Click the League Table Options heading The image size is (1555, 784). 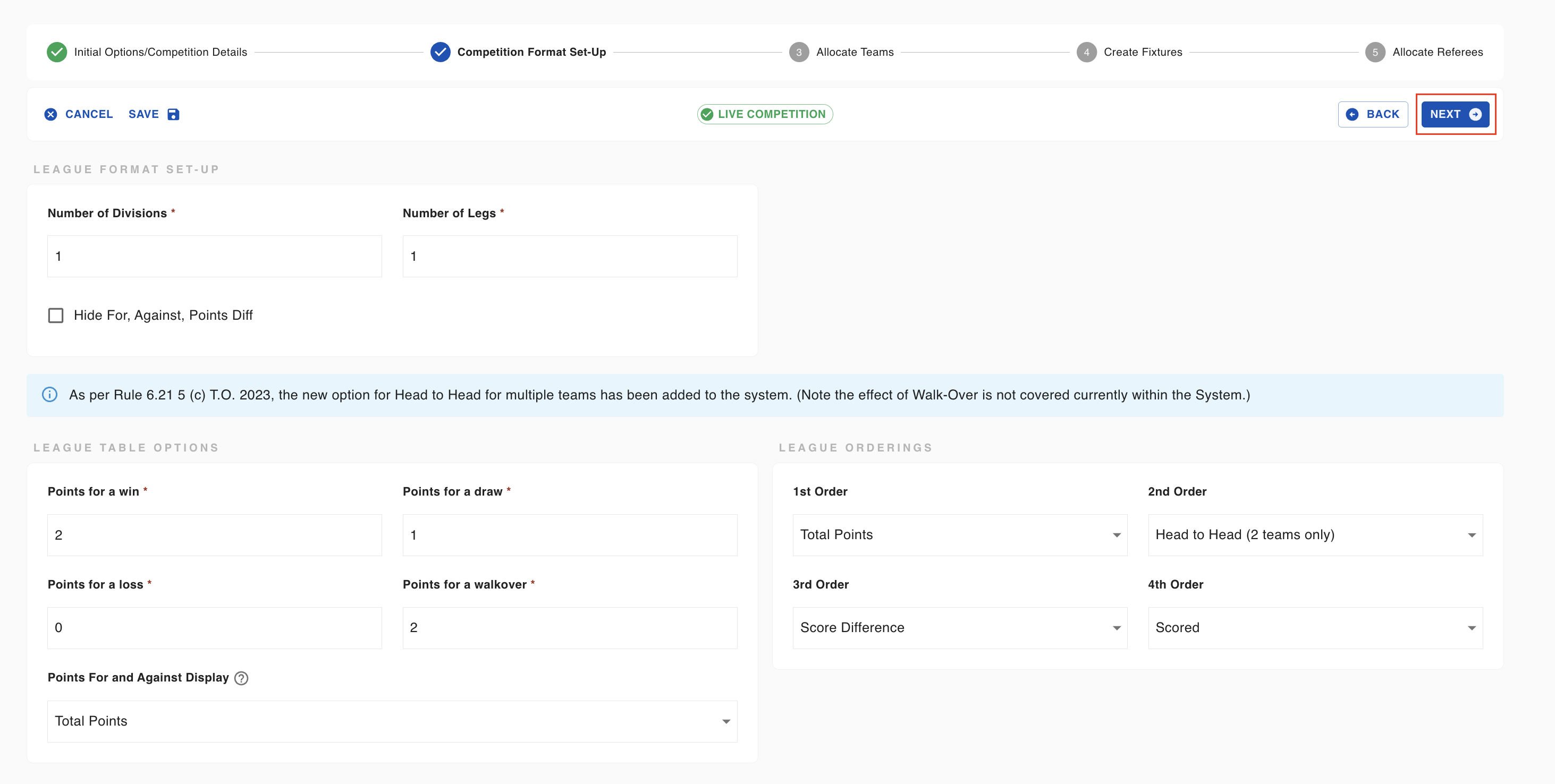[126, 448]
